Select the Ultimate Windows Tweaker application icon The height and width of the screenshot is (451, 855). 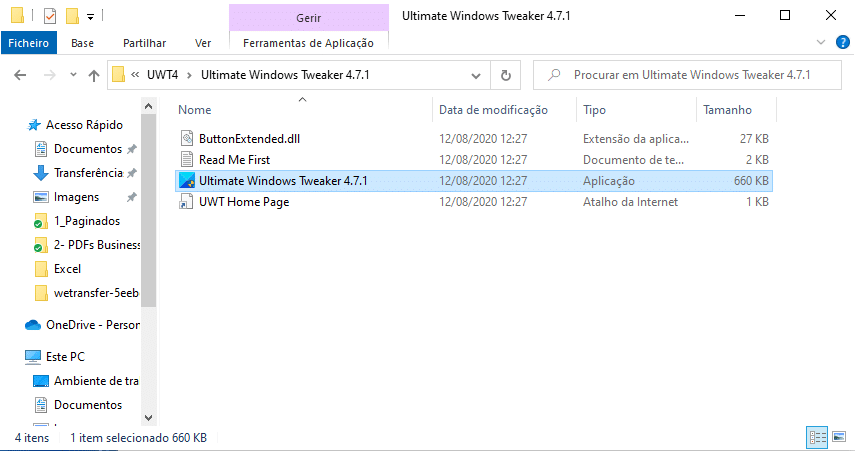pos(186,181)
